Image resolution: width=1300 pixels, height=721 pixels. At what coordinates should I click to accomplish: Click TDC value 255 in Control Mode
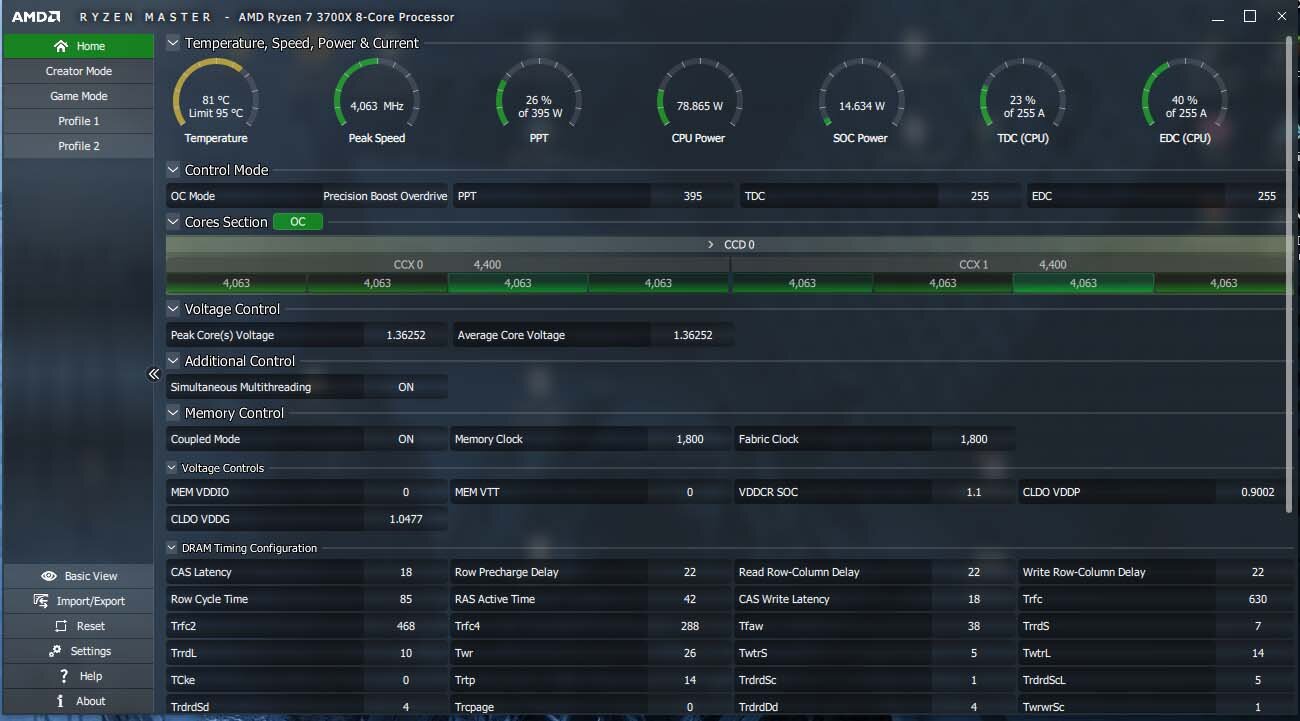point(980,196)
